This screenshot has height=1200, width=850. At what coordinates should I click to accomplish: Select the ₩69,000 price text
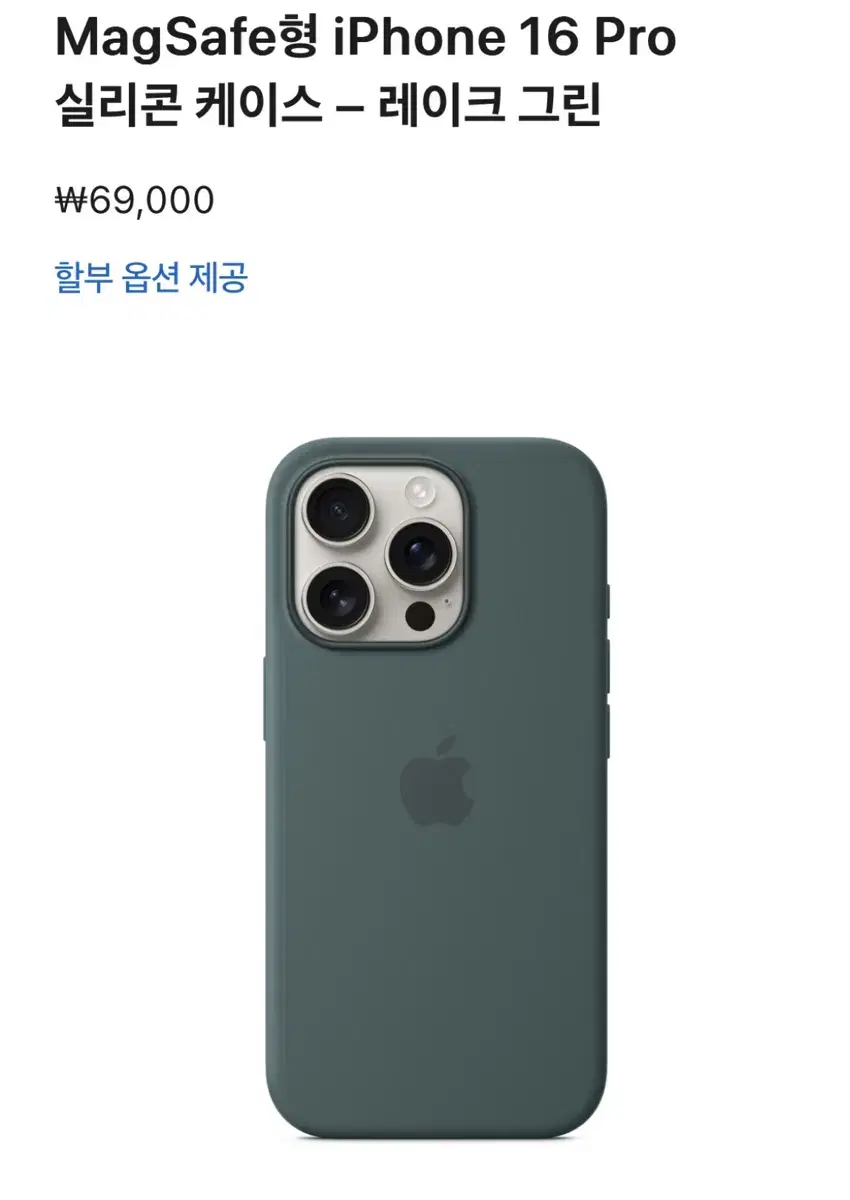(134, 201)
